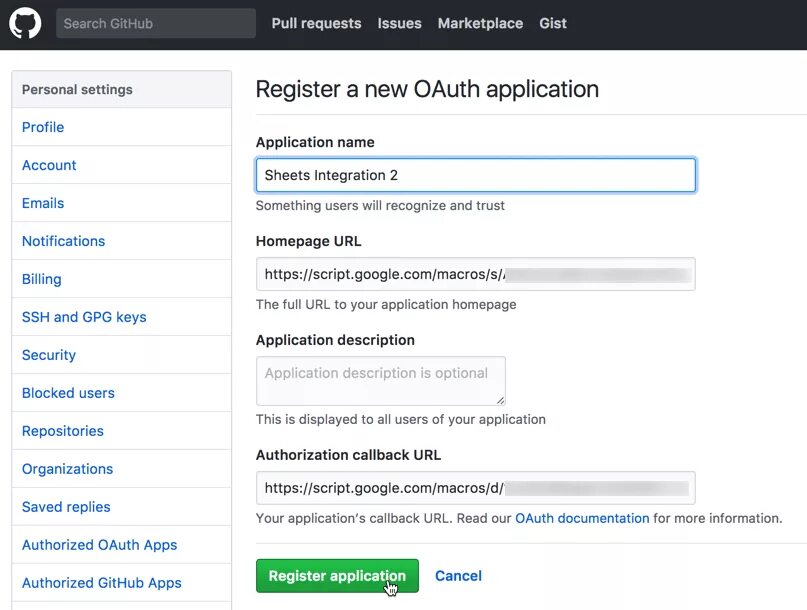Open Repositories settings

tap(62, 431)
